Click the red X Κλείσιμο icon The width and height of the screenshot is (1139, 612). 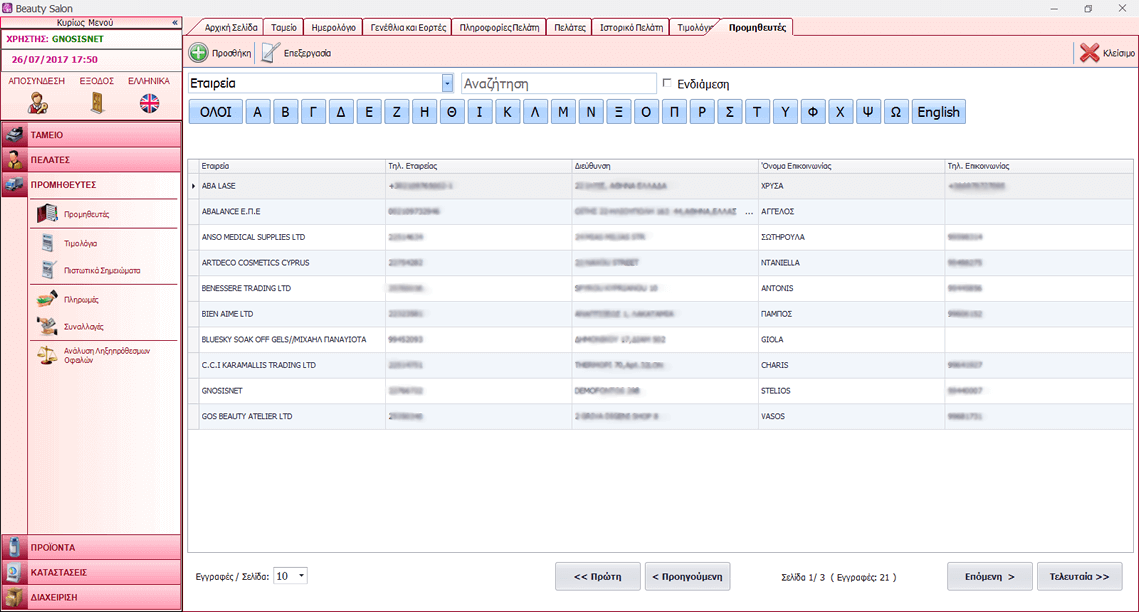pyautogui.click(x=1089, y=53)
